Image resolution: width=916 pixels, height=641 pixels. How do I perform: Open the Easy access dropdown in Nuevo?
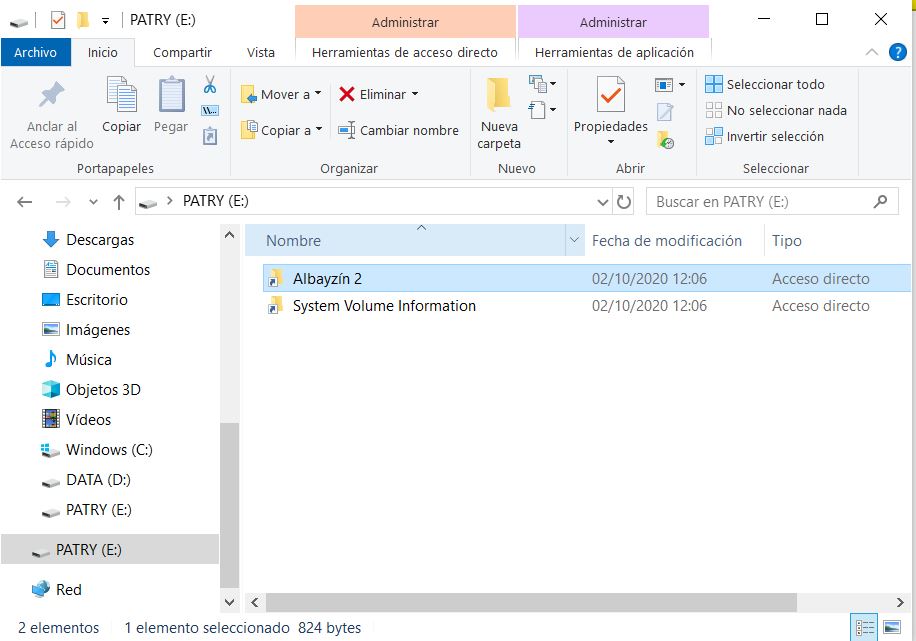542,110
